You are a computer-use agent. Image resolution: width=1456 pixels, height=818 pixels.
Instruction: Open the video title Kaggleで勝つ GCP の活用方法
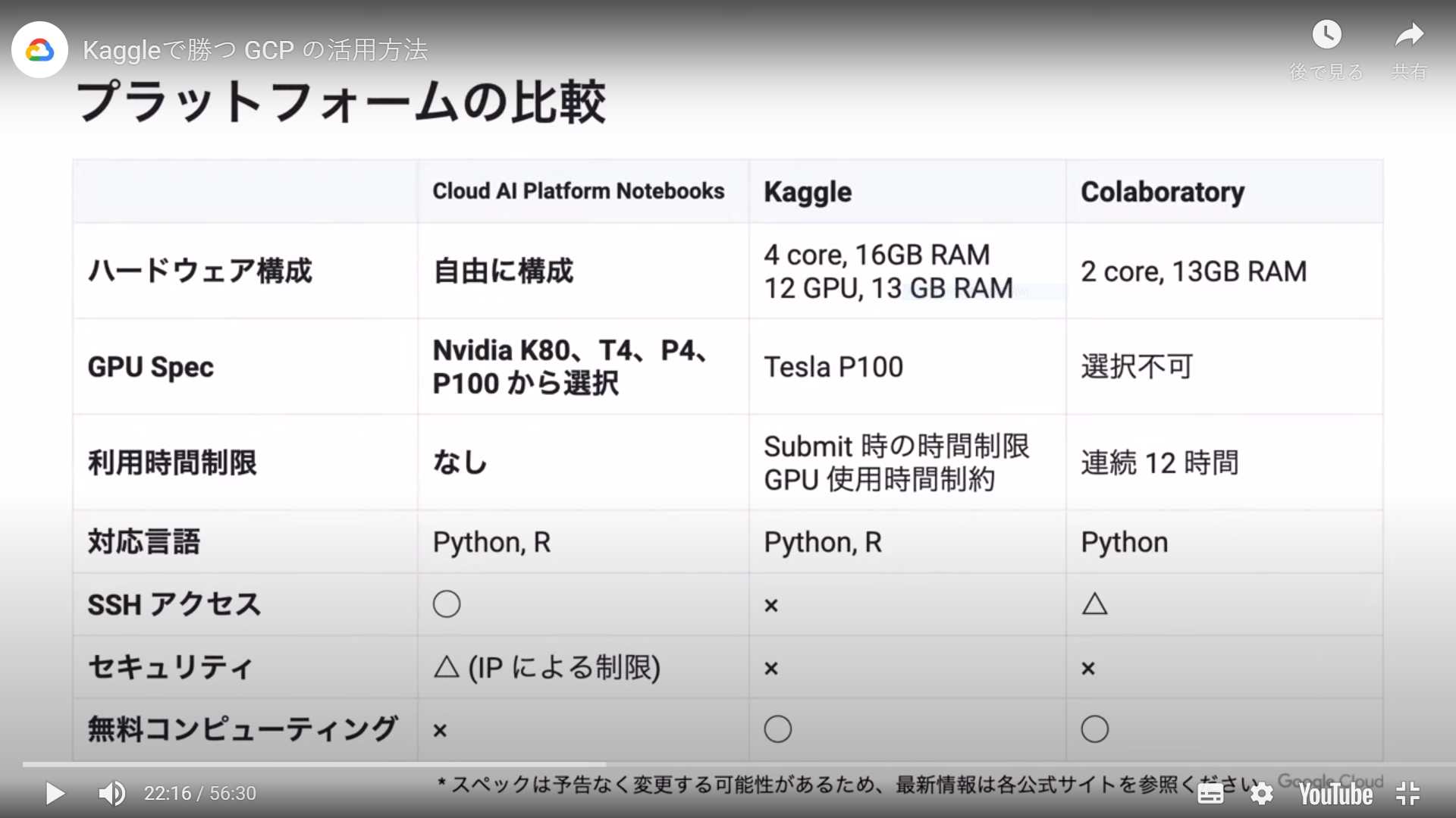(x=255, y=50)
